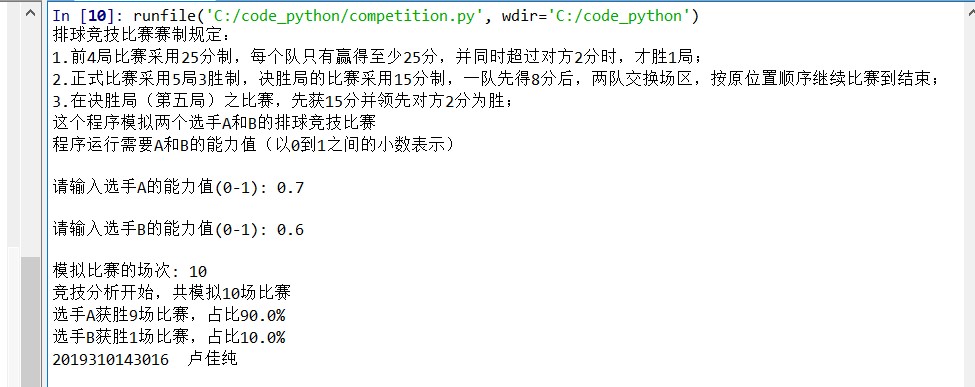
Task: Click the 0.7 value entered for 选手A
Action: (x=290, y=187)
